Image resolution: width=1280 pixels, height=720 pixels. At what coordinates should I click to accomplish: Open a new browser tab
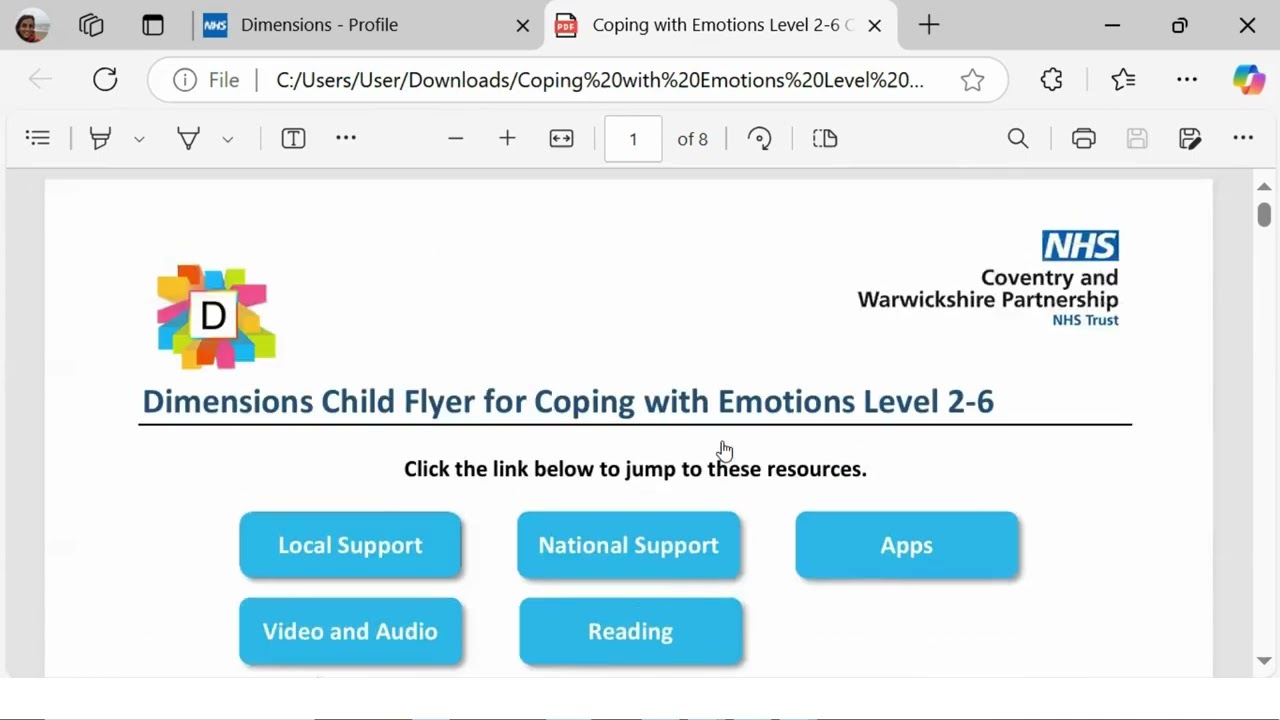tap(929, 25)
